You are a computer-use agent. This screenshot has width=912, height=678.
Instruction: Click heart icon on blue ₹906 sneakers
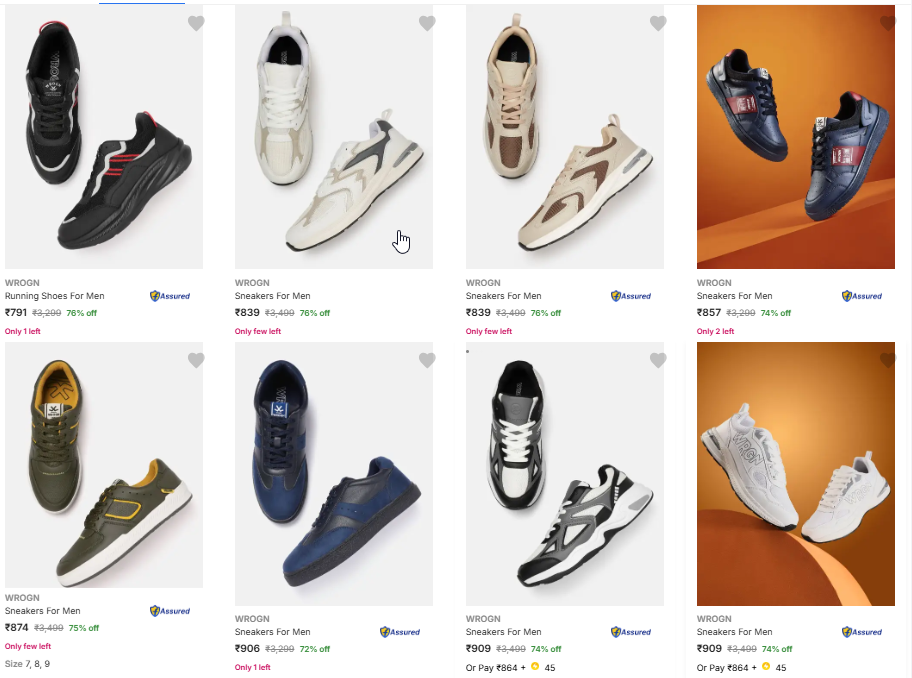tap(427, 360)
